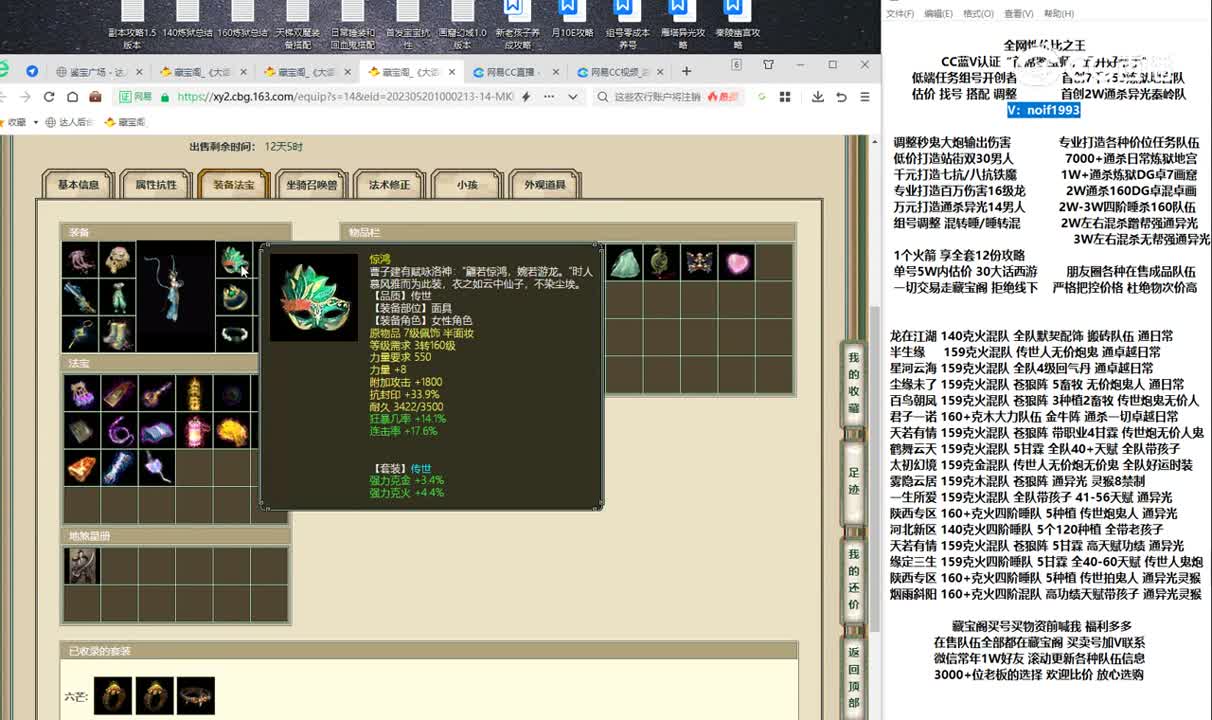Open the 藏宝阁 bookmark

(x=125, y=122)
